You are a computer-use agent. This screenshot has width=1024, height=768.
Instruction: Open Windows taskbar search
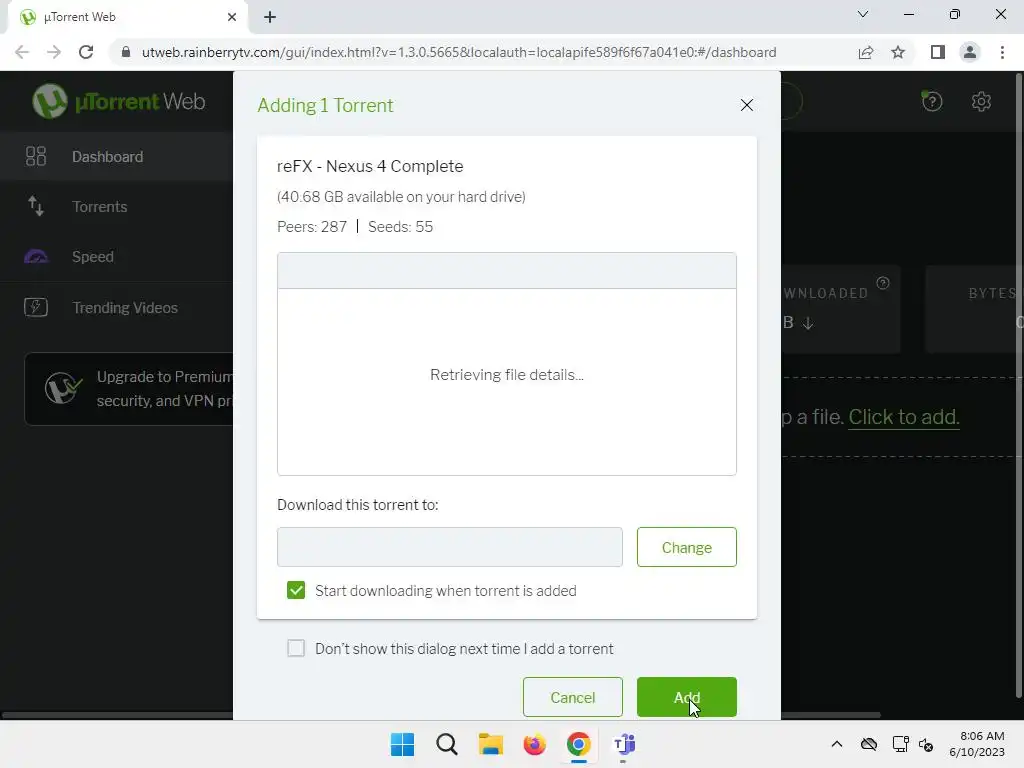[447, 744]
